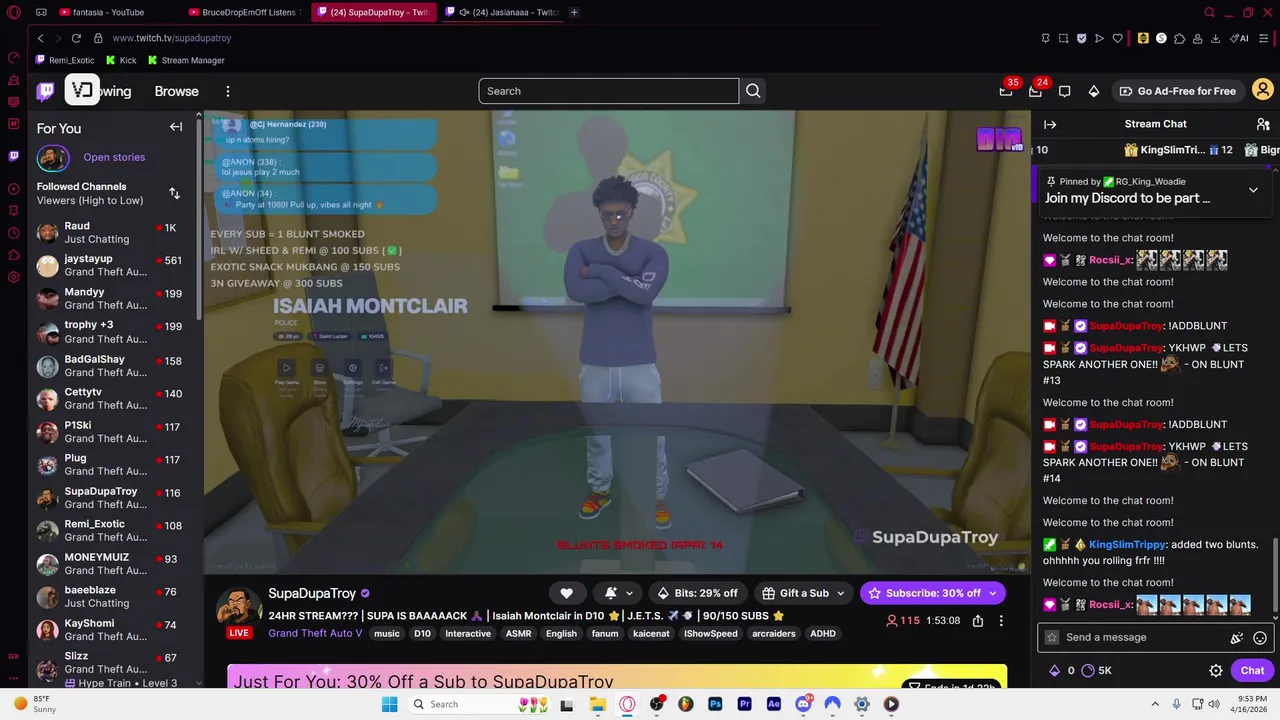The height and width of the screenshot is (720, 1280).
Task: Open channel points 5K balance
Action: [1097, 671]
